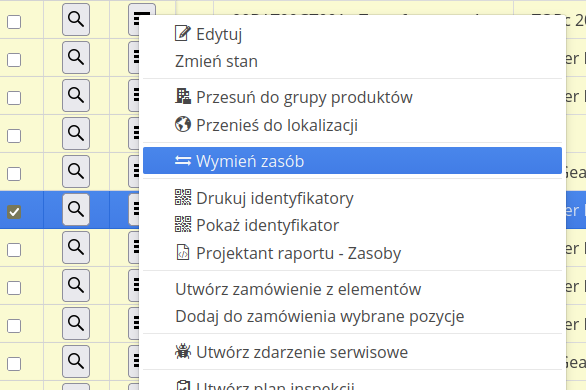
Task: Click Przesuń do grupy produktów
Action: pos(352,97)
